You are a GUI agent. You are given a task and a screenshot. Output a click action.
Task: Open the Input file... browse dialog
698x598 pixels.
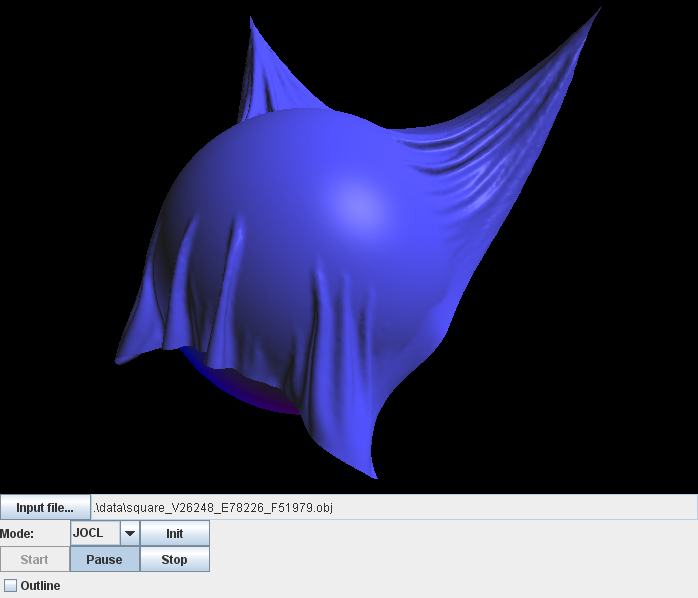[x=45, y=508]
